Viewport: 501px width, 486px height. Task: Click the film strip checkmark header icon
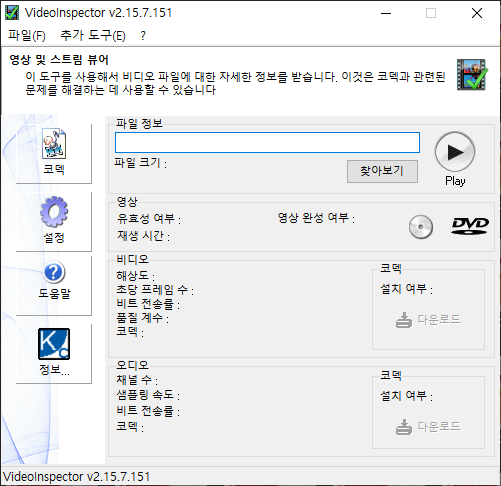click(x=472, y=75)
